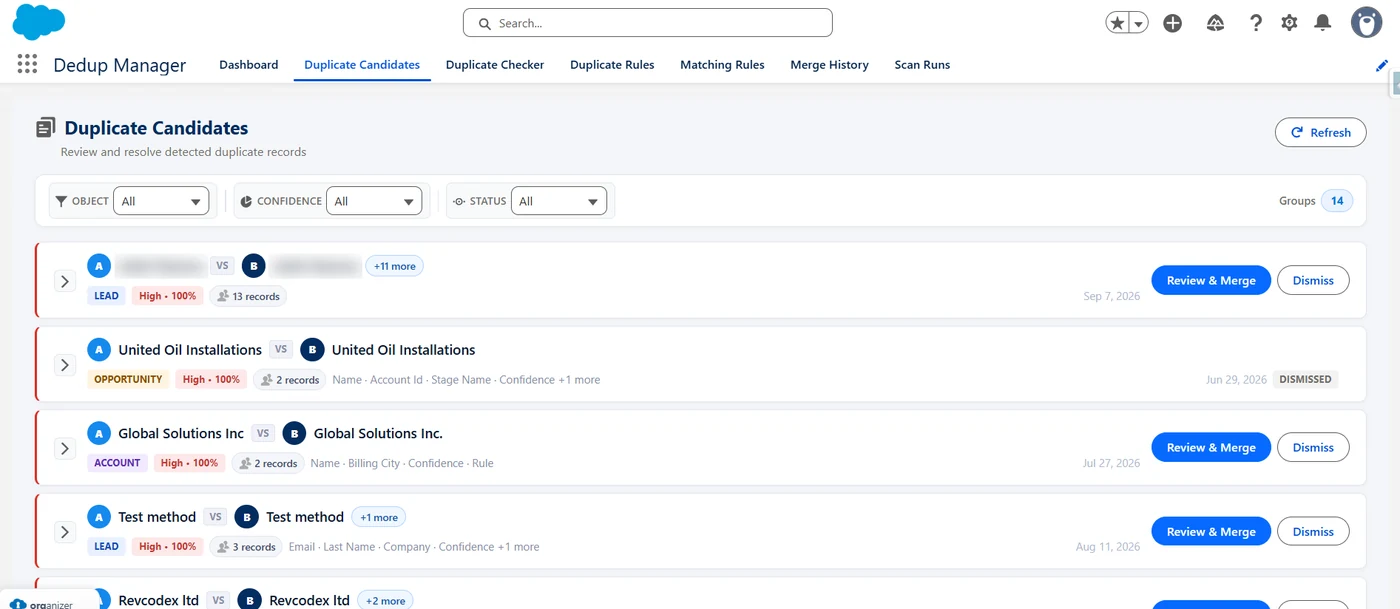
Task: Go to the Duplicate Rules tab
Action: pos(612,65)
